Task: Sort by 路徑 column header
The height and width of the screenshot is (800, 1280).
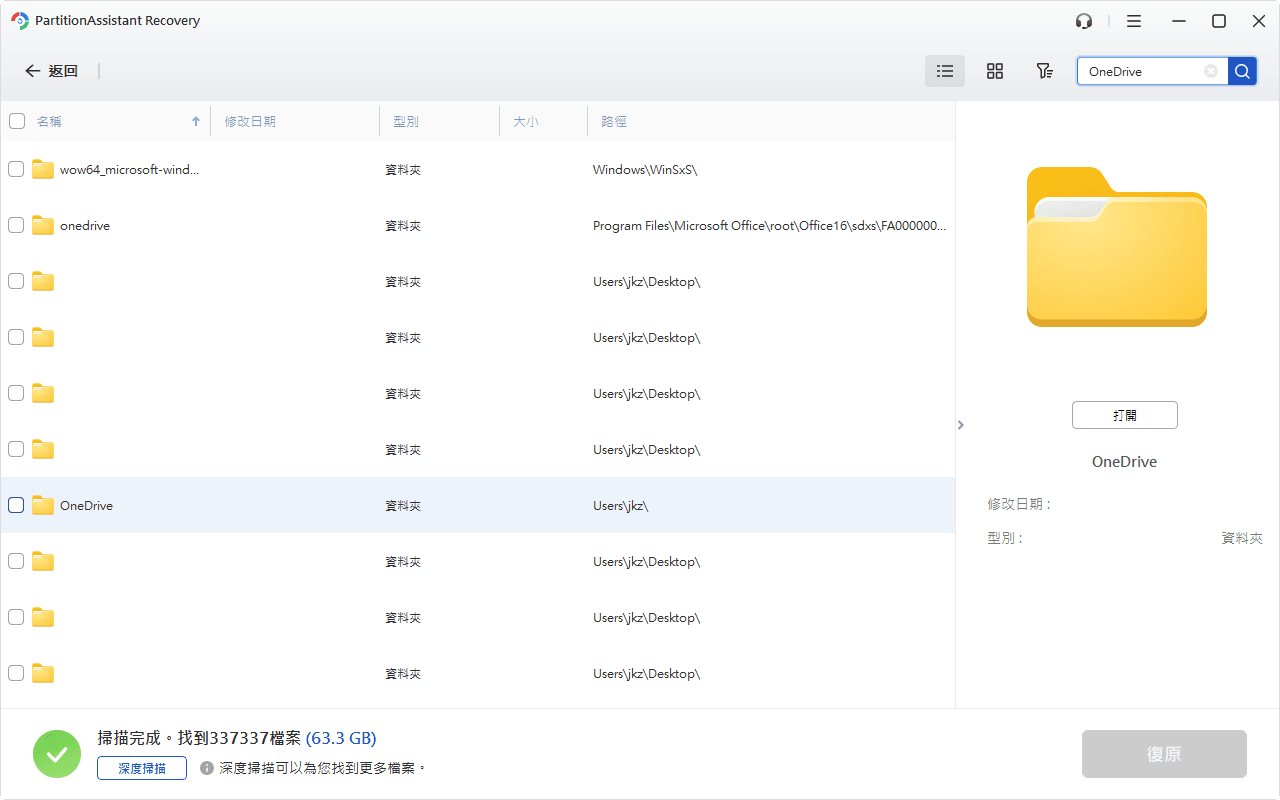Action: (x=614, y=121)
